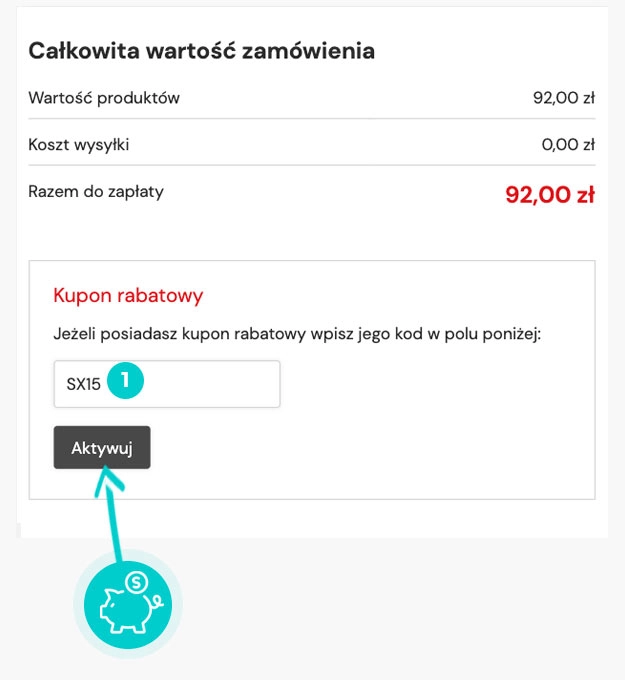Image resolution: width=625 pixels, height=680 pixels.
Task: Select the Wartość produktów label
Action: [x=104, y=98]
